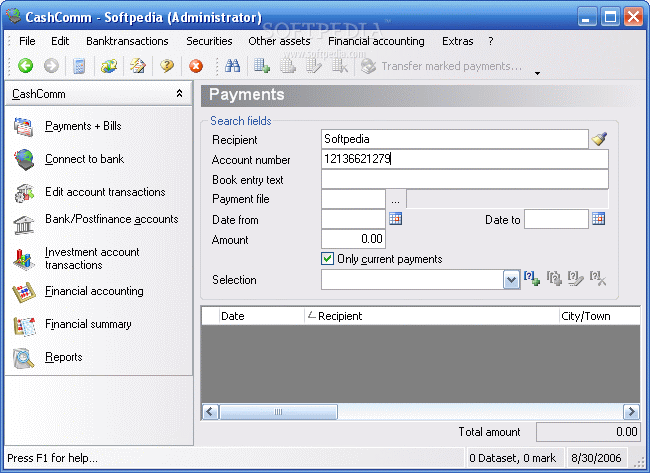
Task: Open Bank/Postfinance accounts in sidebar
Action: 112,219
